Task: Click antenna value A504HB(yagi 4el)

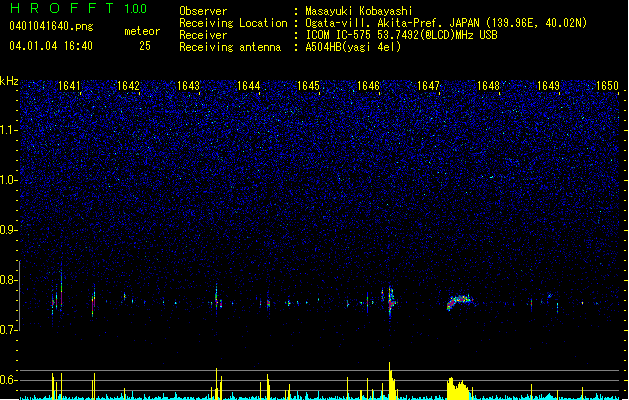Action: click(x=353, y=47)
